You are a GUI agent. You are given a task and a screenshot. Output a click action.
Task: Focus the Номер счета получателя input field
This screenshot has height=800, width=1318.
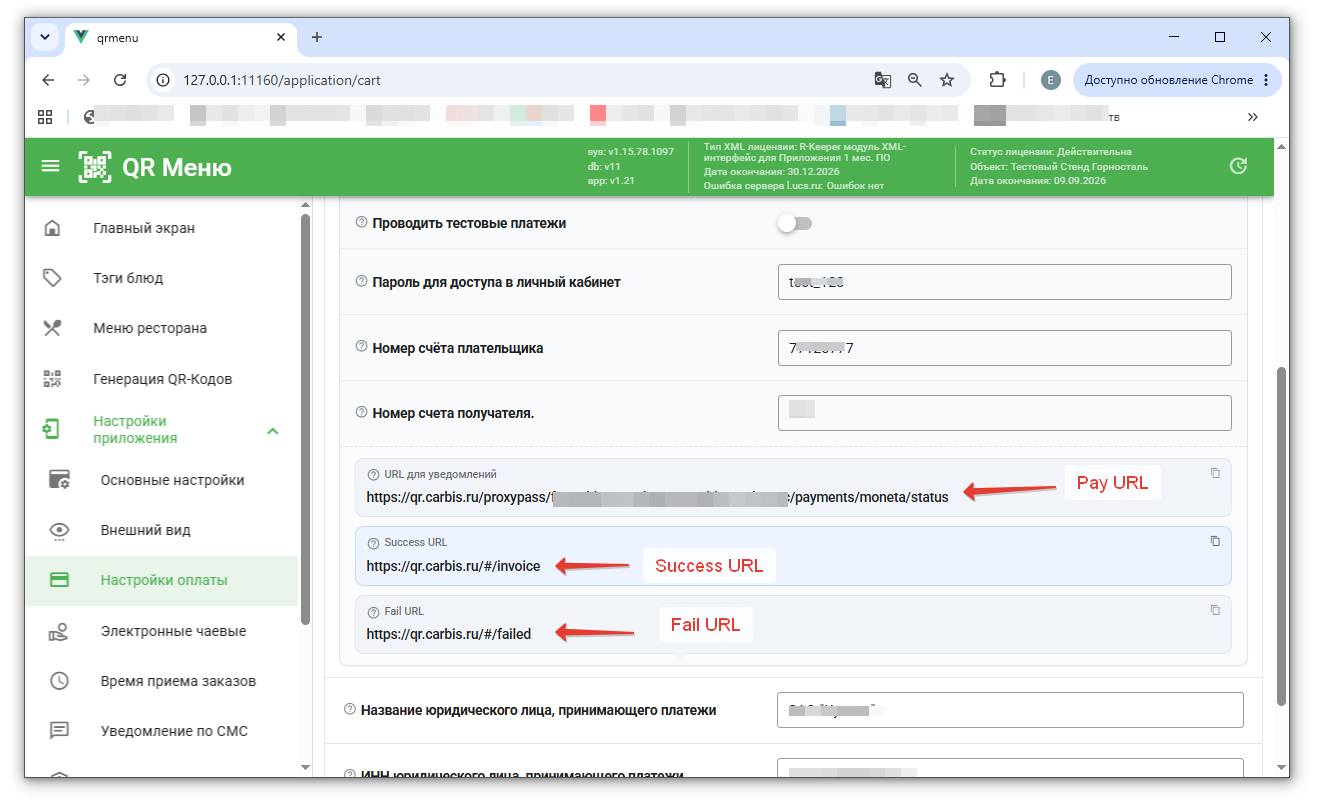tap(1004, 412)
